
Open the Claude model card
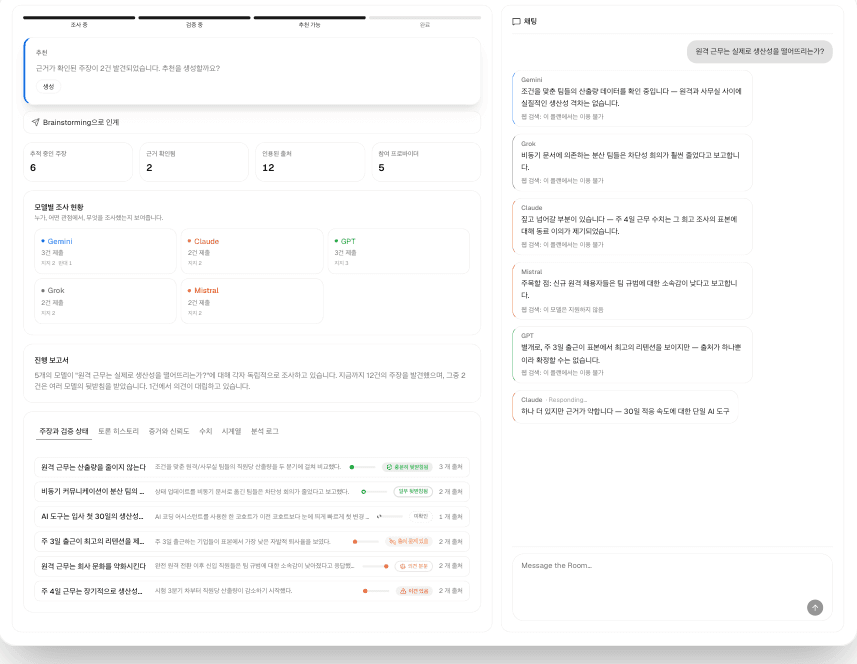click(252, 251)
